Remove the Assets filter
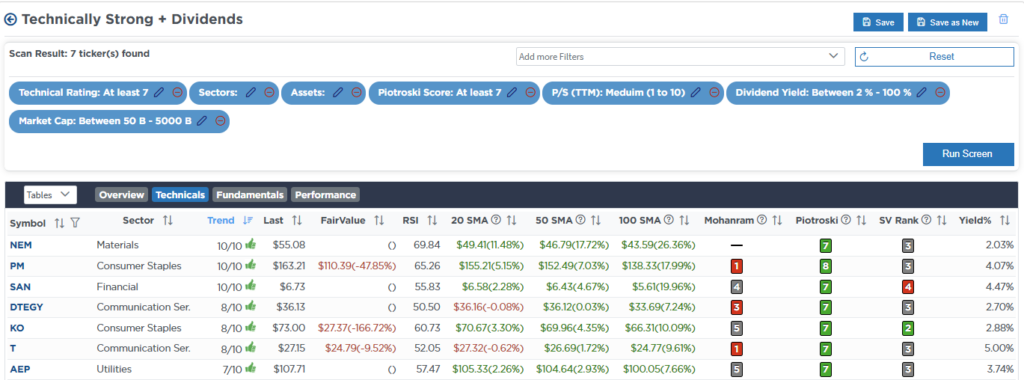The width and height of the screenshot is (1024, 380). coord(356,93)
